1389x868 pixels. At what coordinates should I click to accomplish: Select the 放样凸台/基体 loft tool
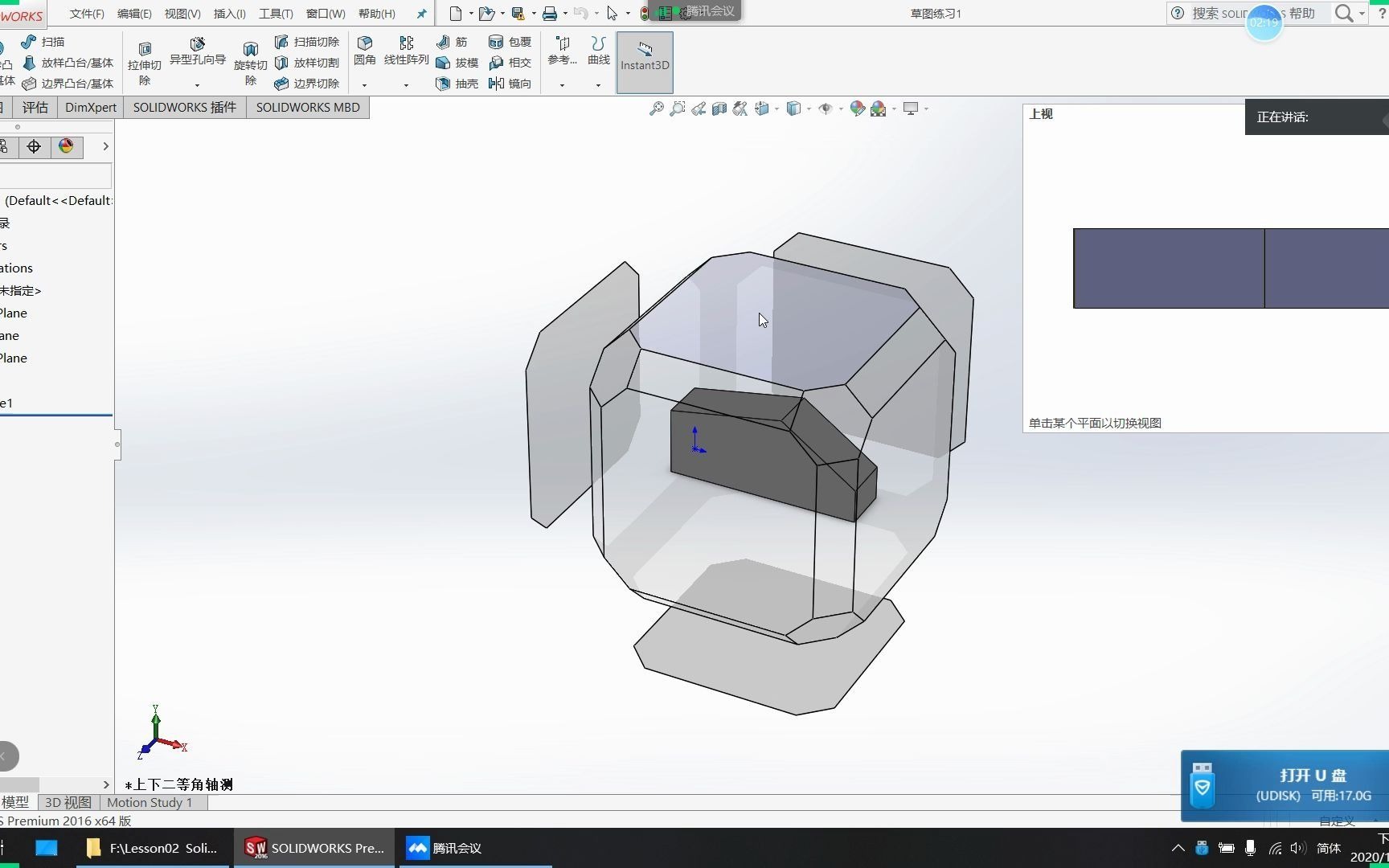click(x=68, y=63)
